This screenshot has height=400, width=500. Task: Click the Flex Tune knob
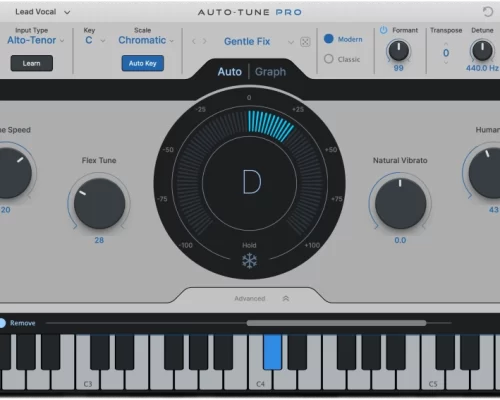[99, 203]
